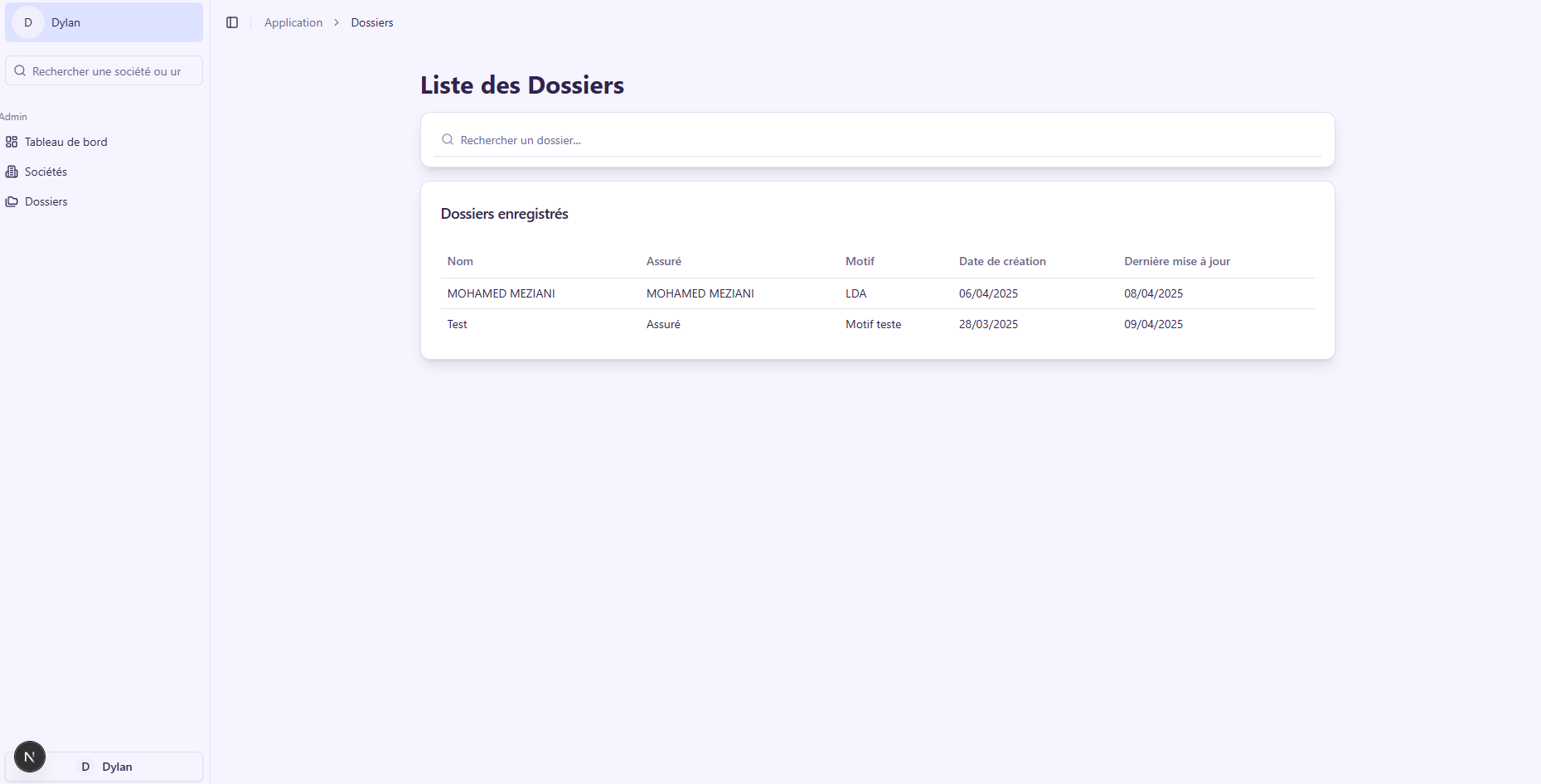The image size is (1541, 784).
Task: Click the Sociétés building icon in sidebar
Action: 12,172
